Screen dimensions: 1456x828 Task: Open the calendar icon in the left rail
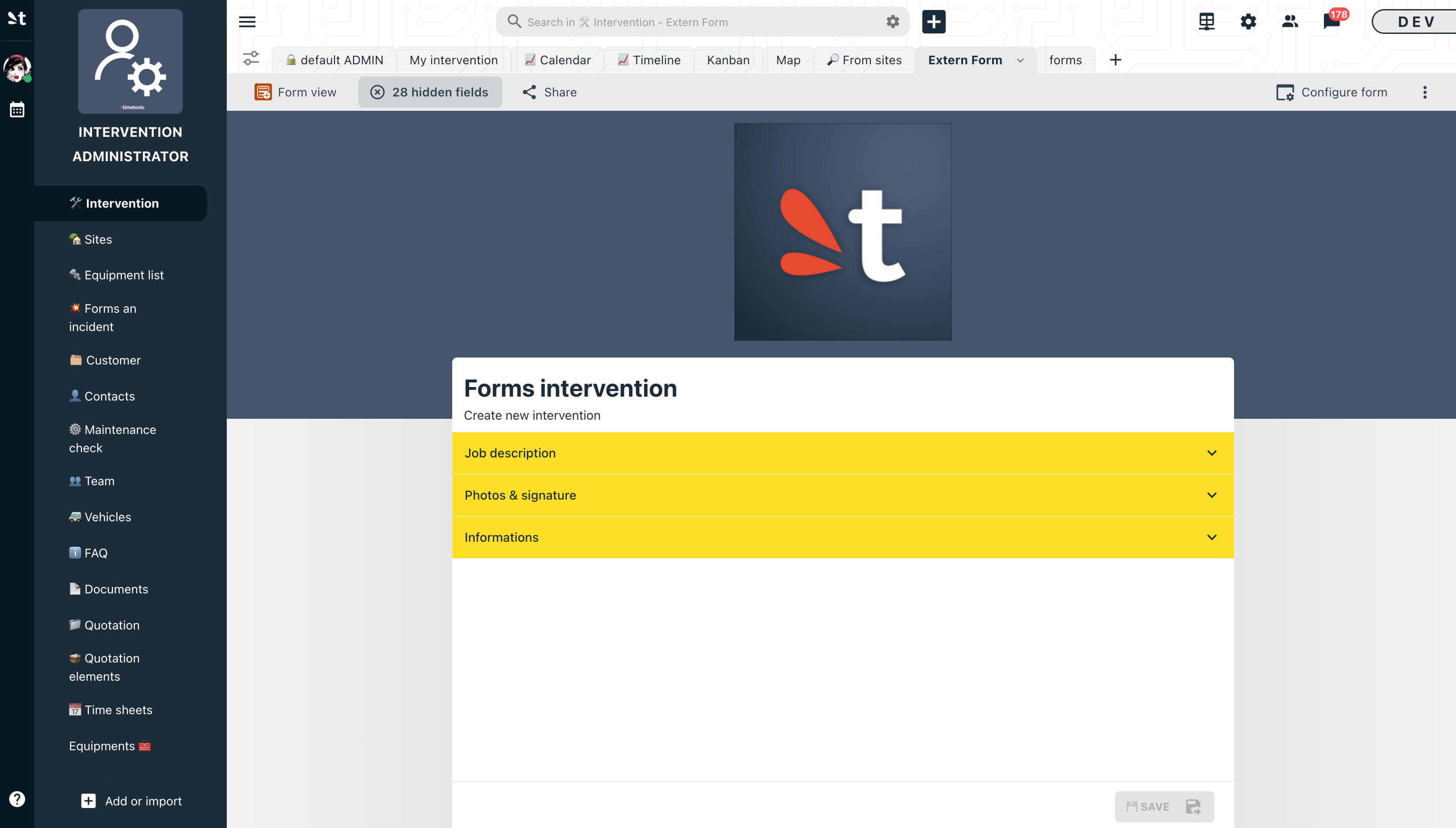pyautogui.click(x=17, y=109)
